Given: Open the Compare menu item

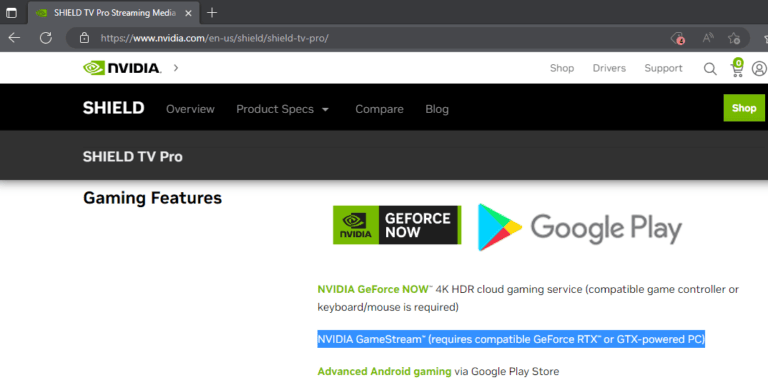Looking at the screenshot, I should click(x=379, y=109).
